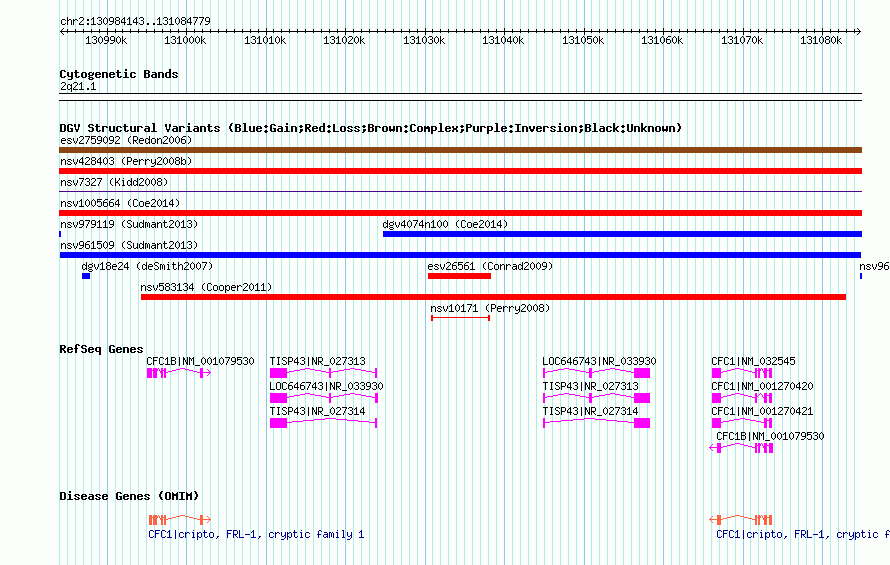Open the dgv18e24 (deSmith2007) label

[x=147, y=266]
